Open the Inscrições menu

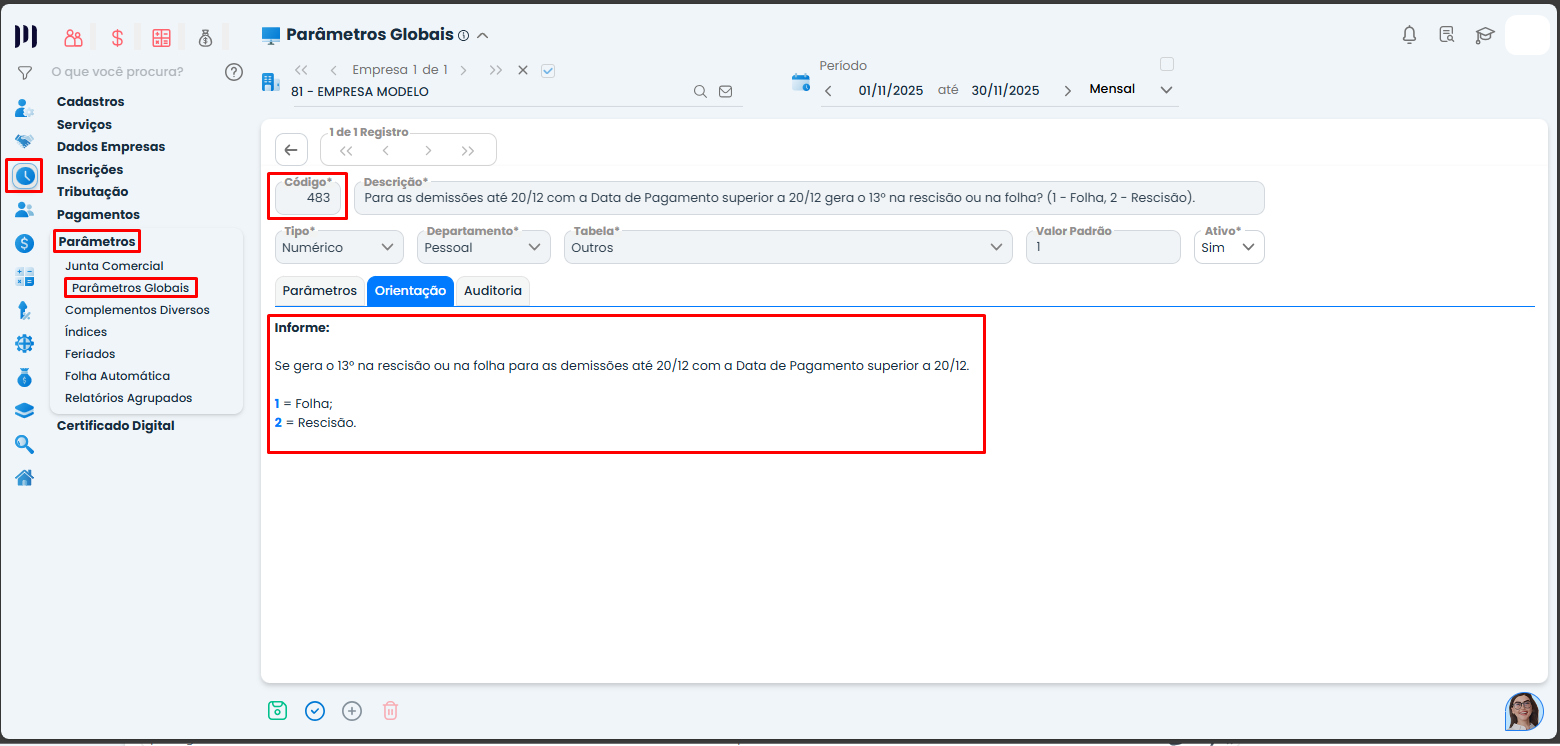90,169
